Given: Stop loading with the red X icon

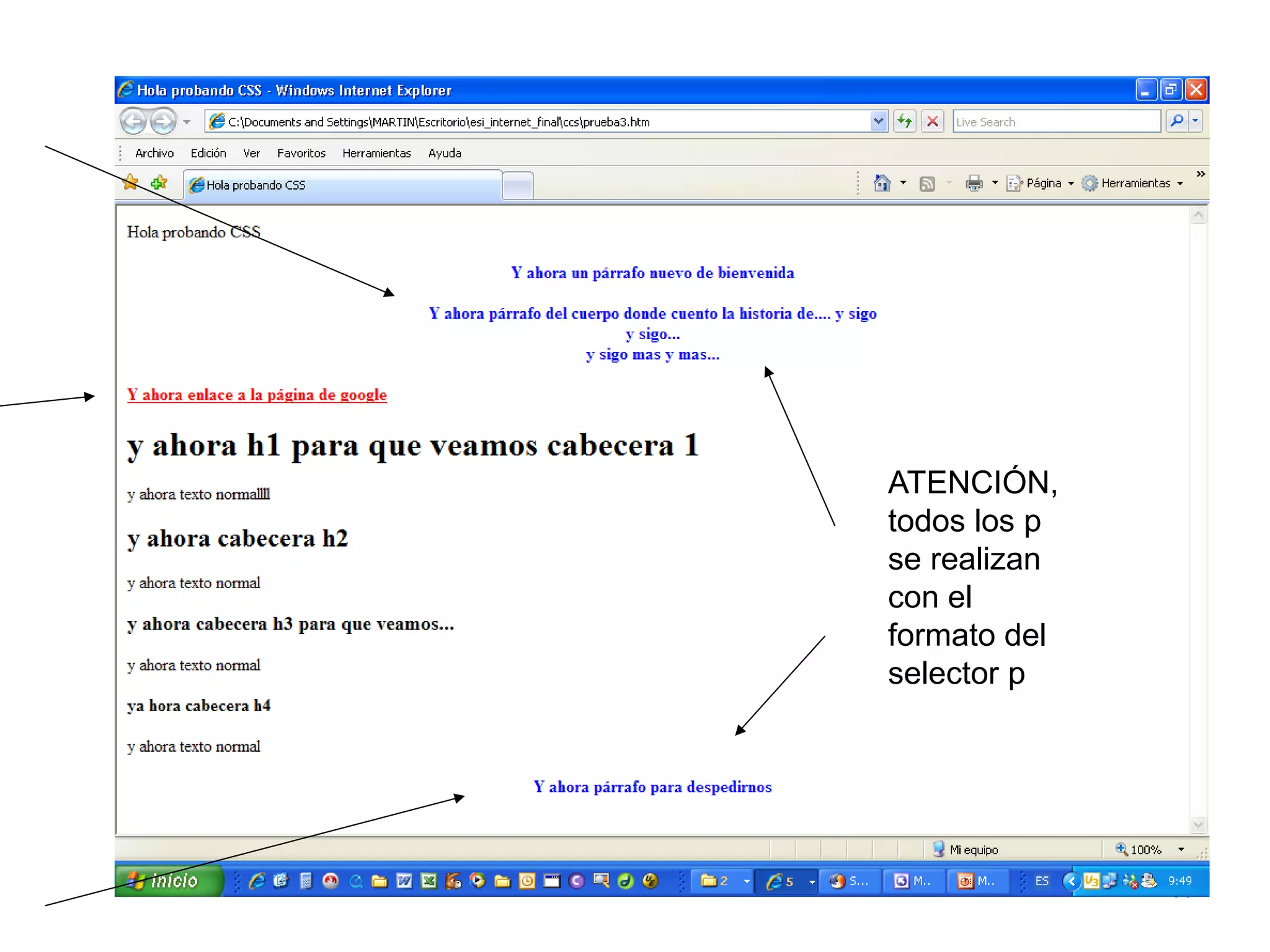Looking at the screenshot, I should click(x=932, y=121).
